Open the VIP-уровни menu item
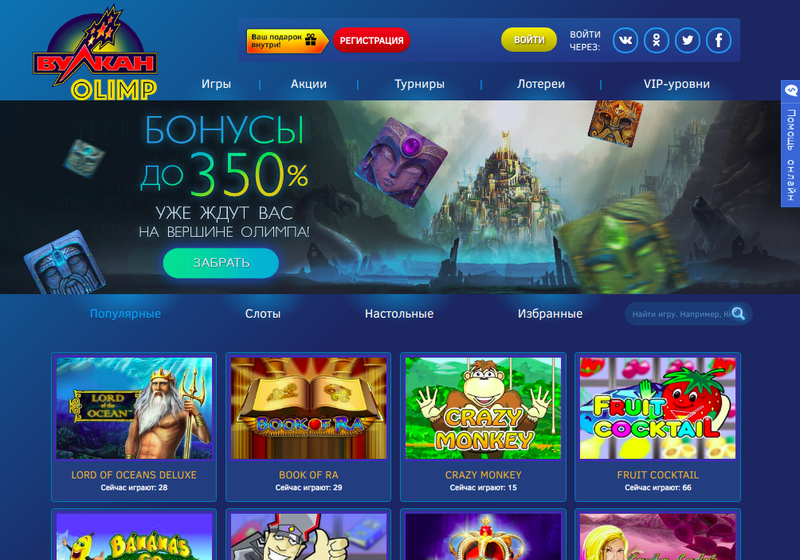The image size is (800, 560). [677, 84]
